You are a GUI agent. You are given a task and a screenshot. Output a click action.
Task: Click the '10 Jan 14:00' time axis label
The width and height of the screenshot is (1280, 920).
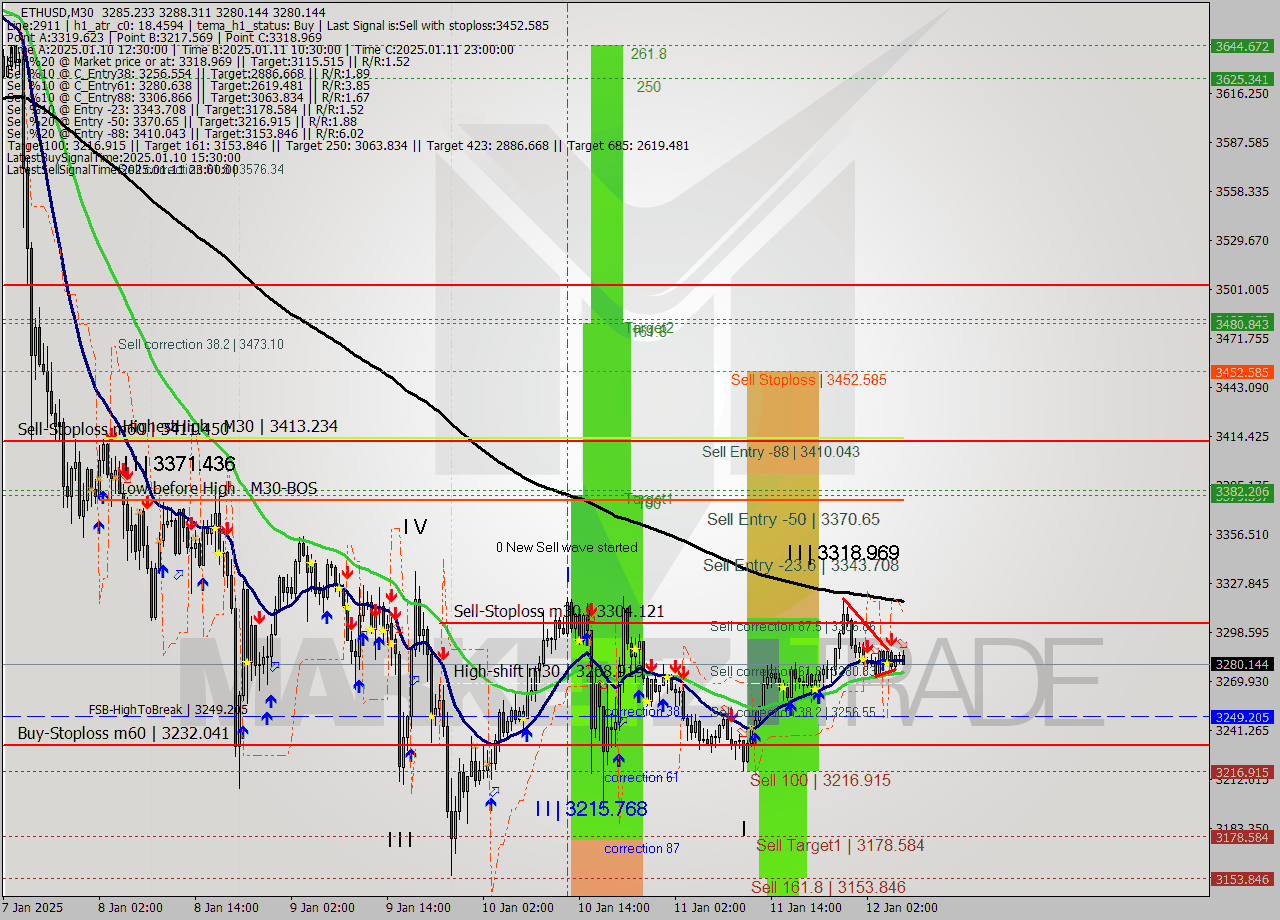[614, 908]
